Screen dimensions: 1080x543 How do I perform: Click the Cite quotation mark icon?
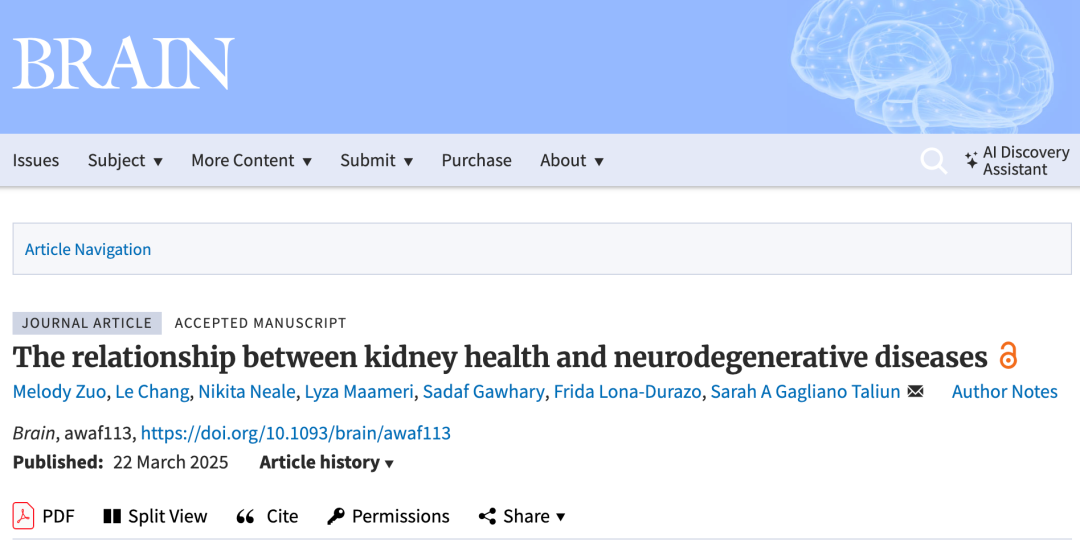pos(245,517)
